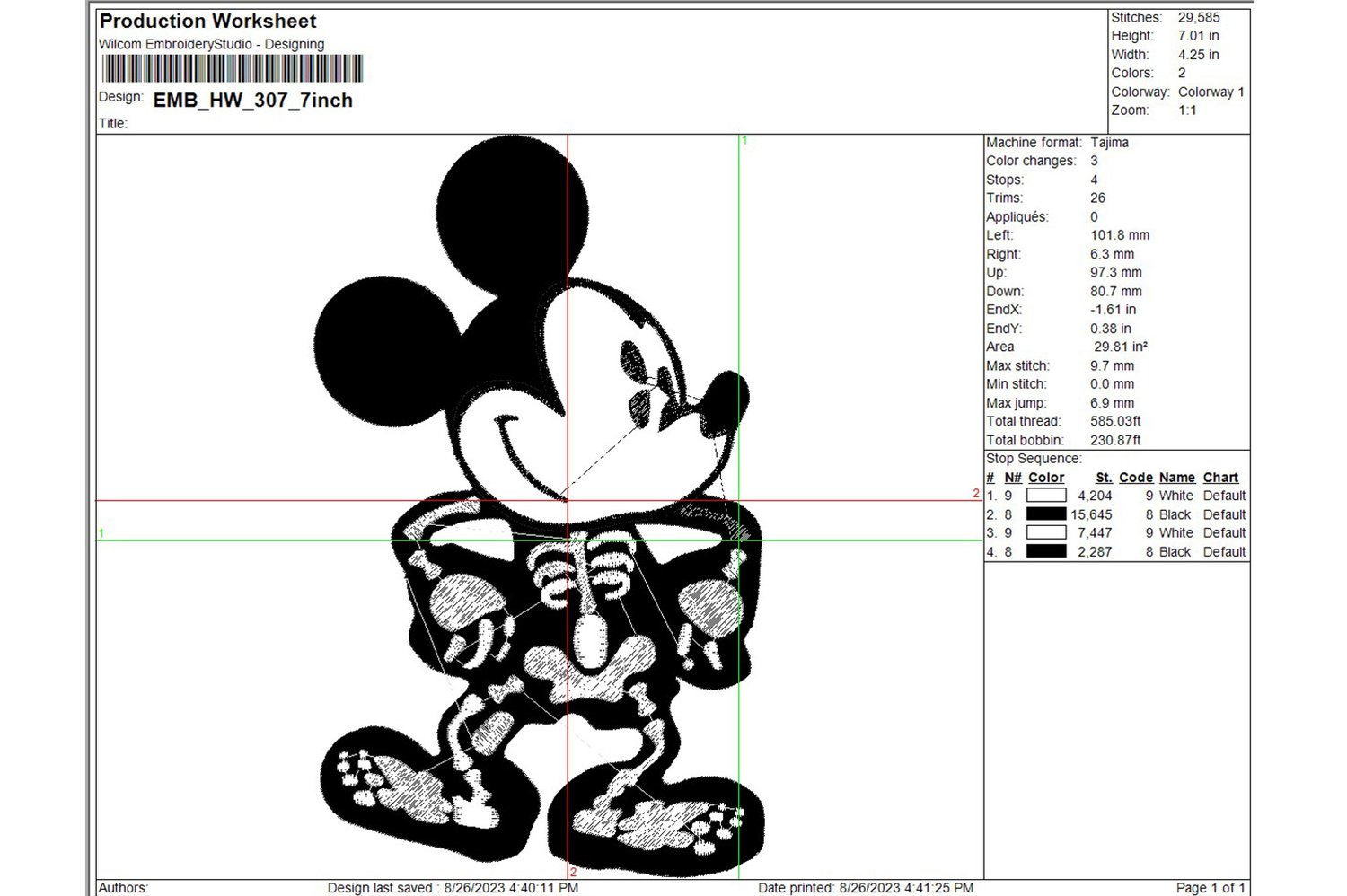Select the black swatch in stop row 4
This screenshot has width=1347, height=896.
(1046, 552)
